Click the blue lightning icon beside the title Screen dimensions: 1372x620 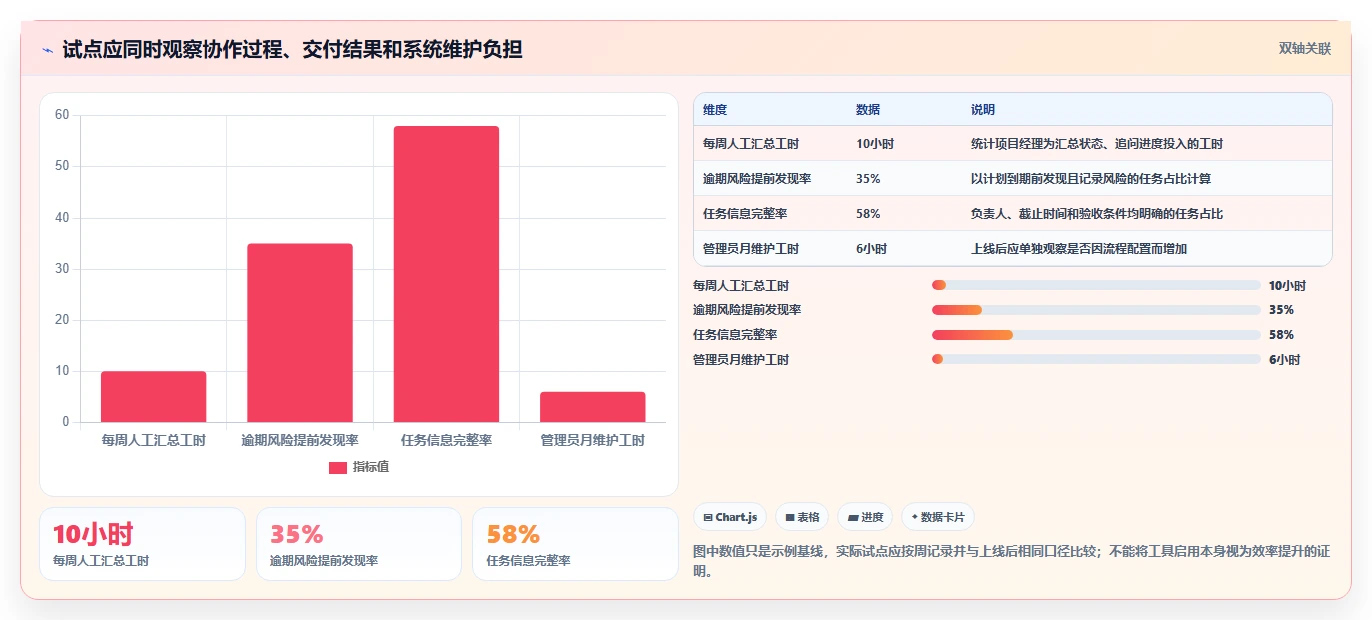click(48, 50)
